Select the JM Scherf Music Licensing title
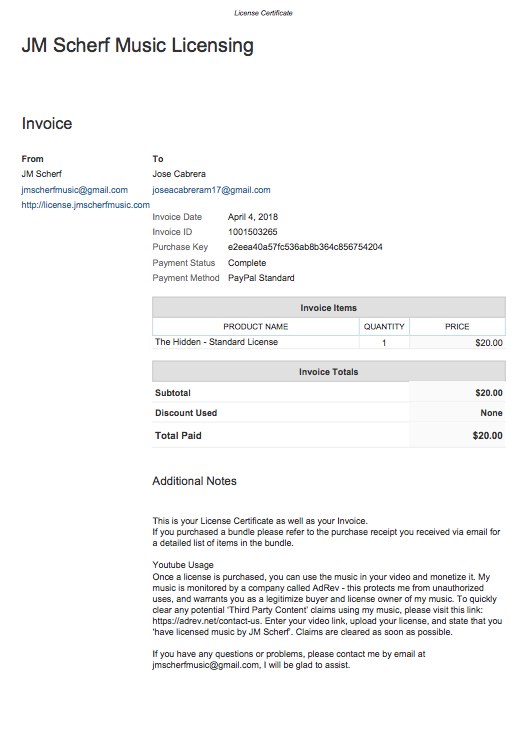Viewport: 526px width, 742px height. click(138, 45)
